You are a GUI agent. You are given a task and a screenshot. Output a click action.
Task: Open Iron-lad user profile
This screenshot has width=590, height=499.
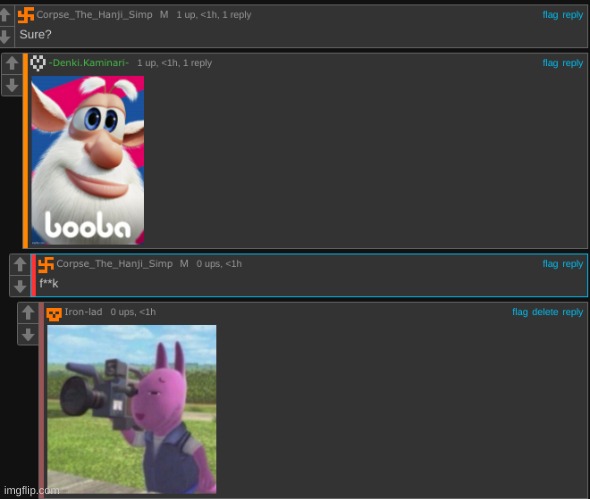tap(83, 312)
